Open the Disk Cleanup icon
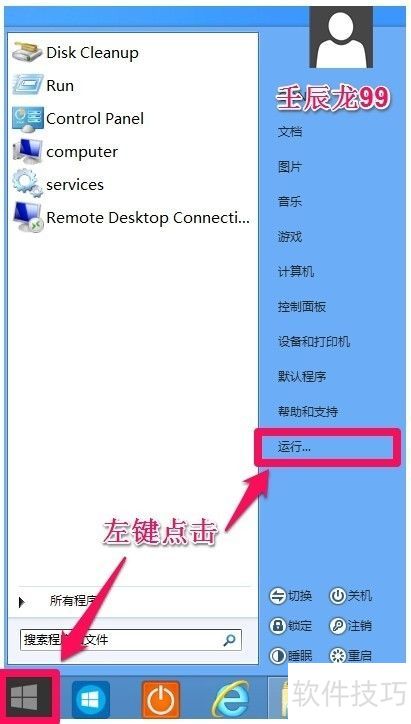Image resolution: width=411 pixels, height=724 pixels. 27,52
